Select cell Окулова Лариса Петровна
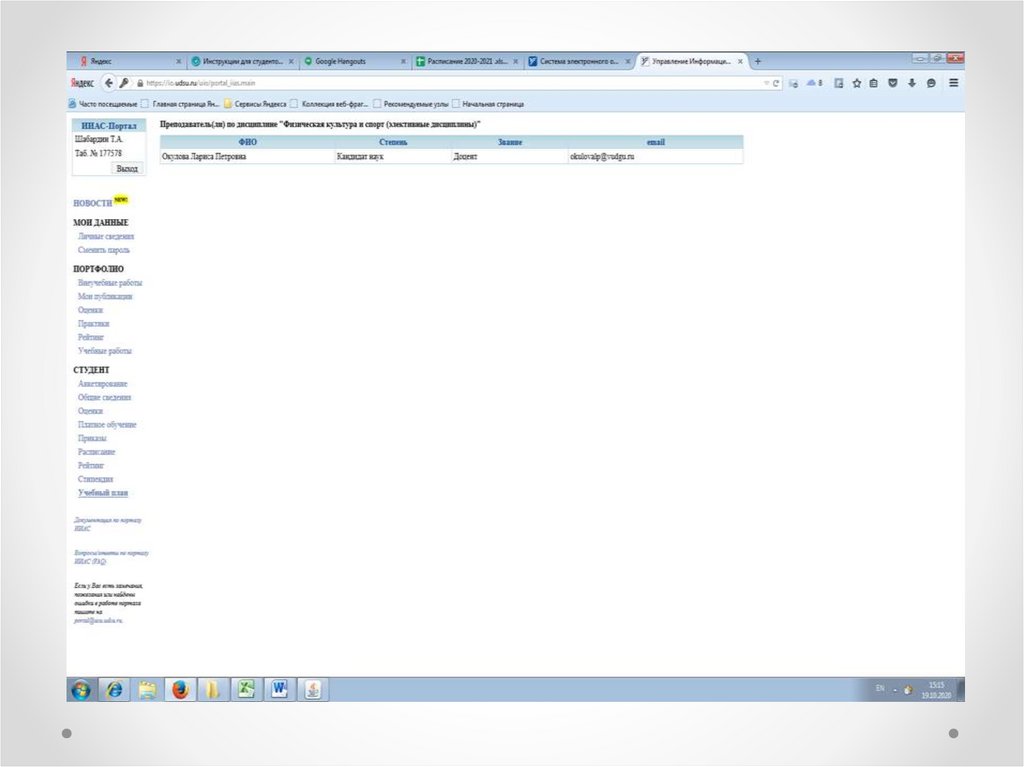Screen dimensions: 1024x767 point(248,157)
